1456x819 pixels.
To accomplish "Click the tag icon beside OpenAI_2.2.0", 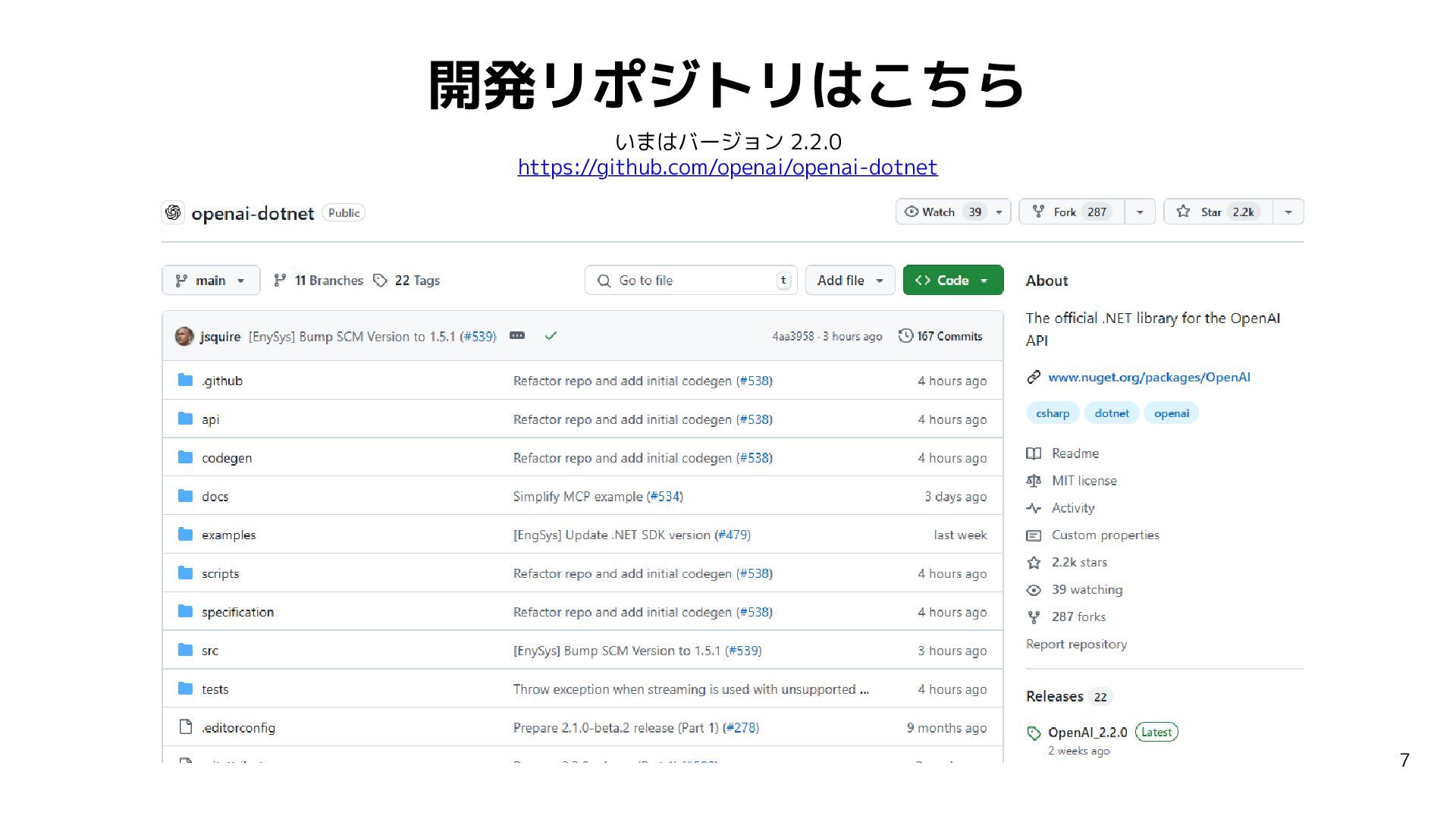I will pos(1034,733).
